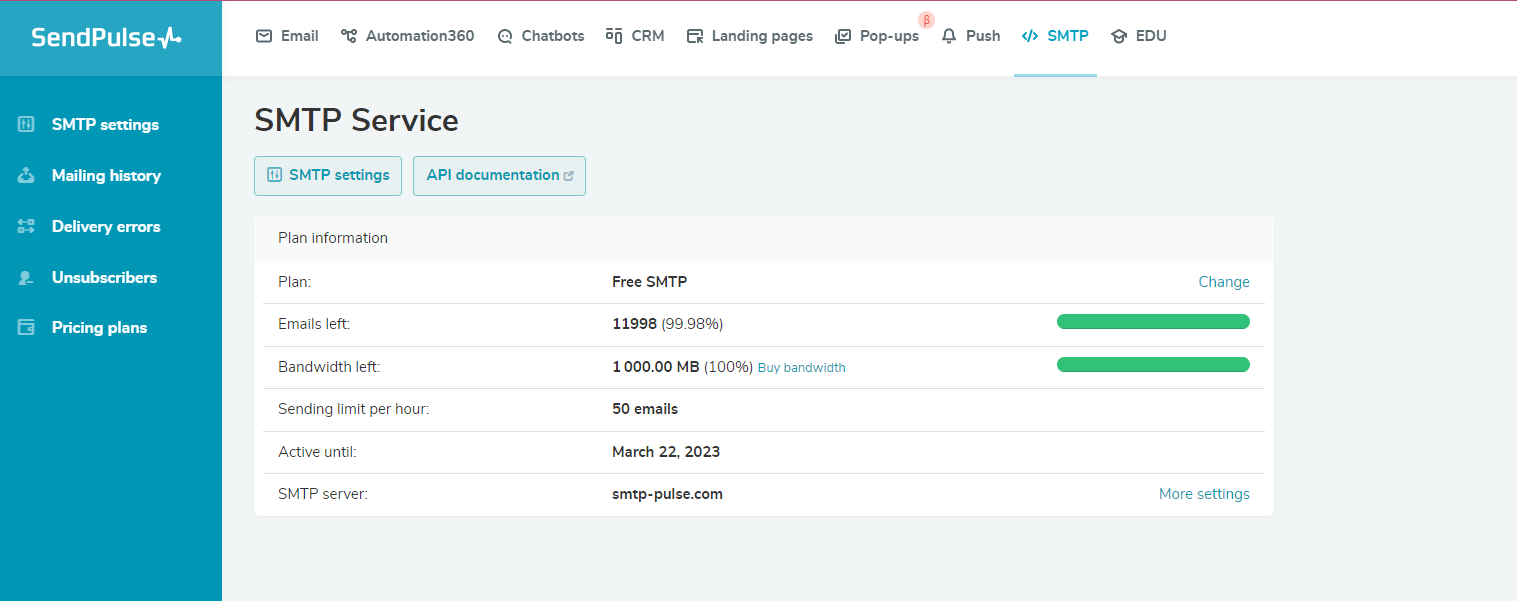
Task: Switch to the Push tab
Action: [x=971, y=36]
